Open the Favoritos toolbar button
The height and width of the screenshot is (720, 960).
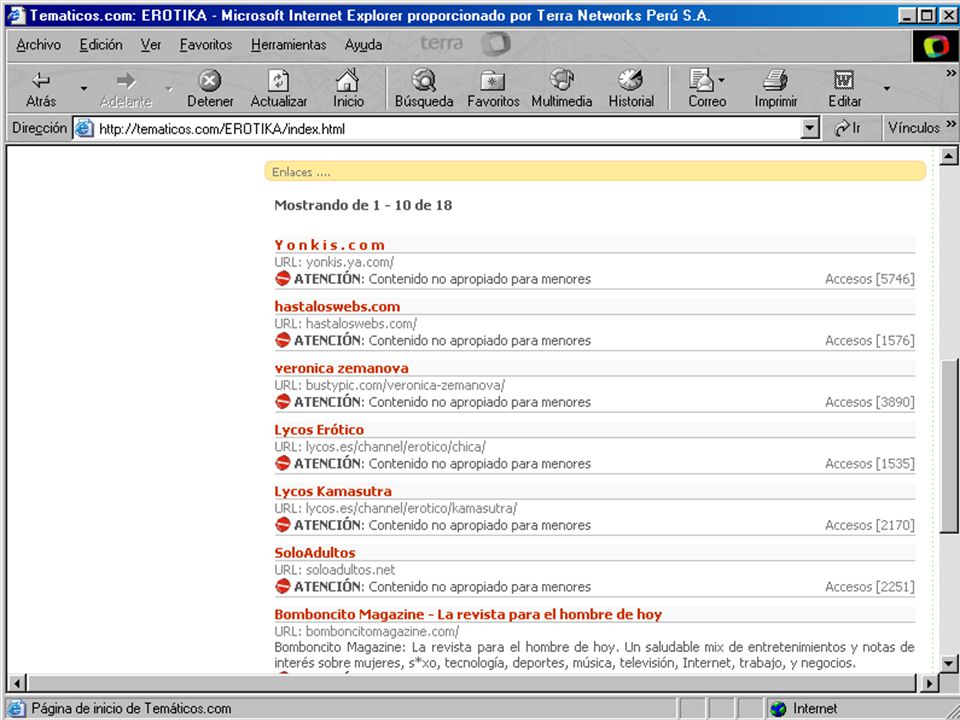click(493, 89)
